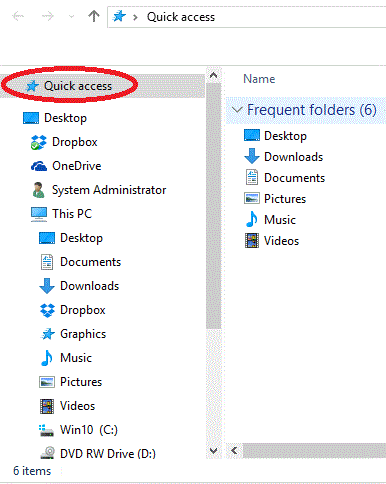
Task: Click the Forward navigation arrow
Action: click(x=47, y=16)
